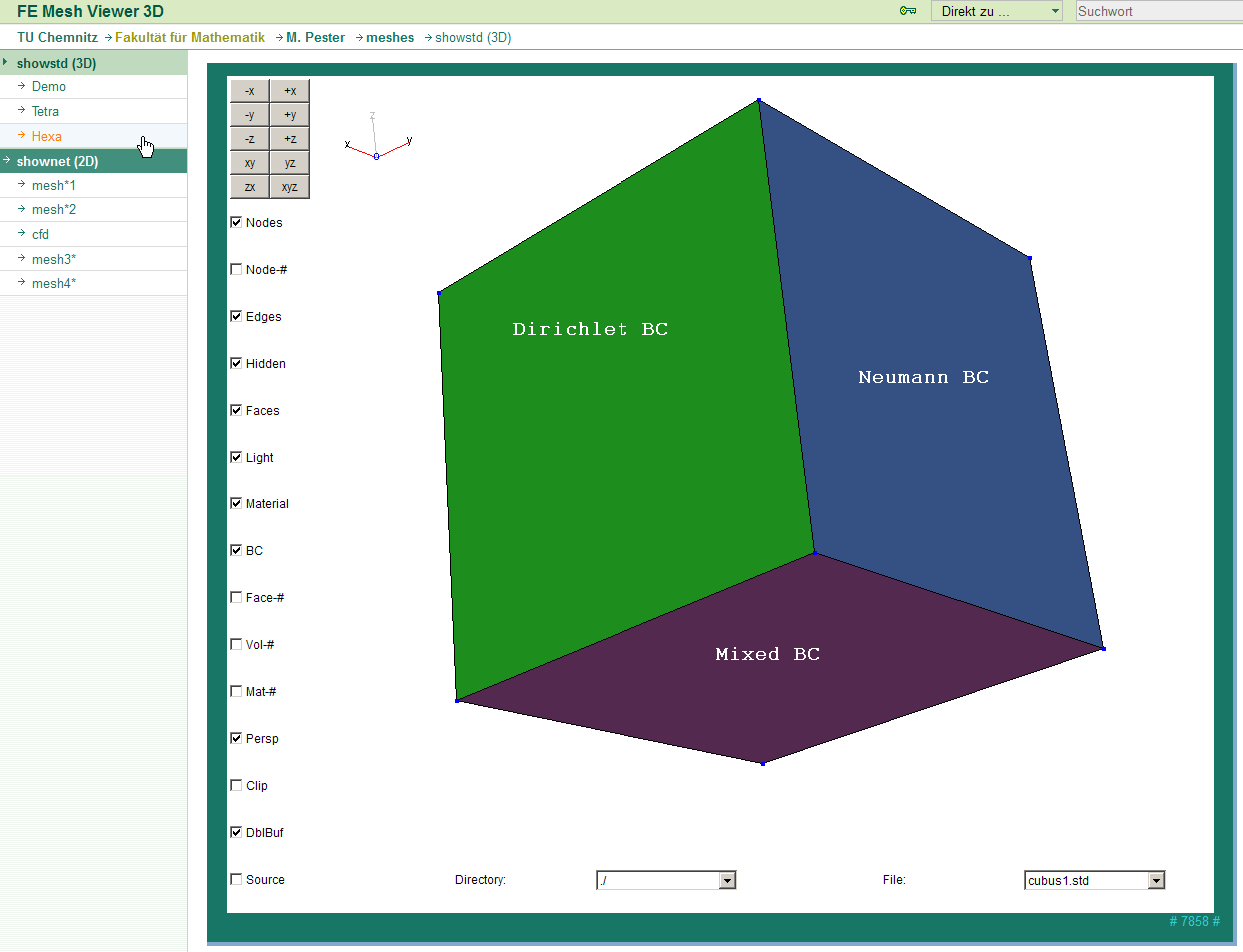Switch to the yz plane view
The height and width of the screenshot is (952, 1243).
(290, 163)
